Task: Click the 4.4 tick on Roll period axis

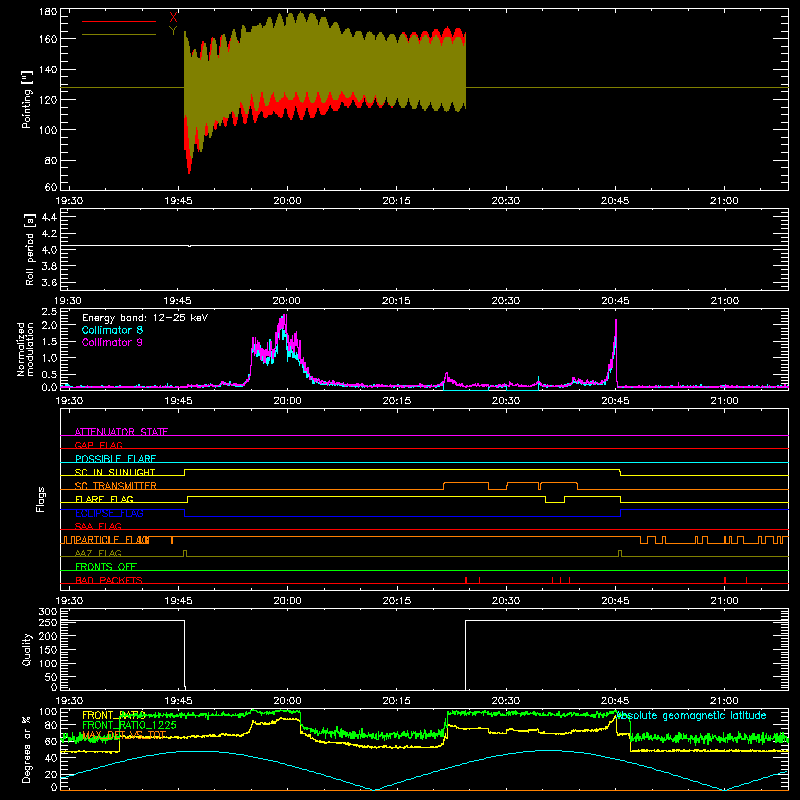Action: tap(49, 217)
